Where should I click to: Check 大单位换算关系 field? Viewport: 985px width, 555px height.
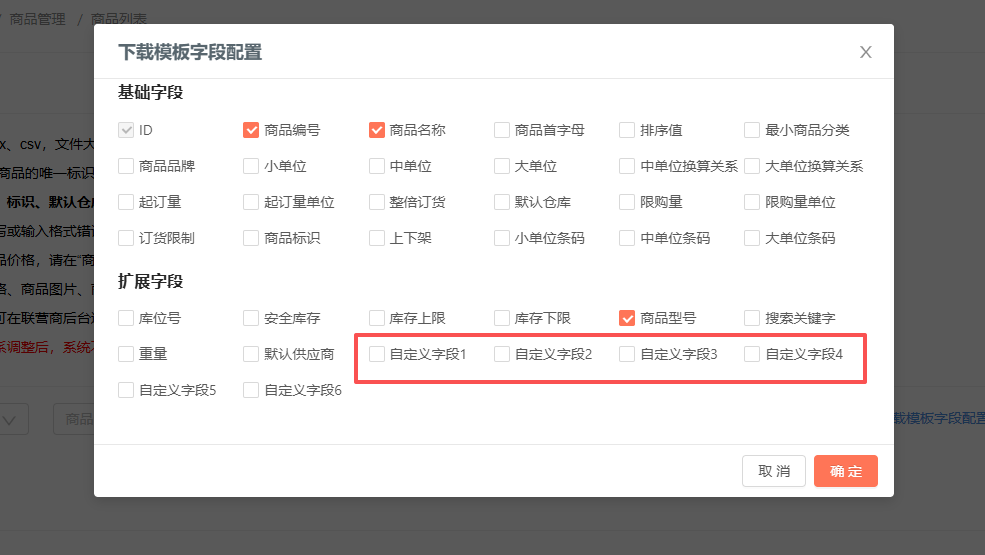pyautogui.click(x=751, y=166)
